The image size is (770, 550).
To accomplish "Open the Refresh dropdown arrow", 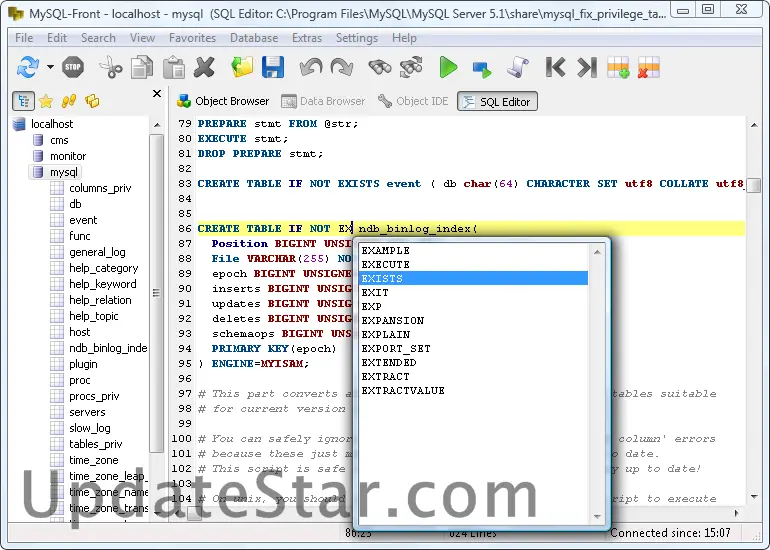I will [50, 67].
